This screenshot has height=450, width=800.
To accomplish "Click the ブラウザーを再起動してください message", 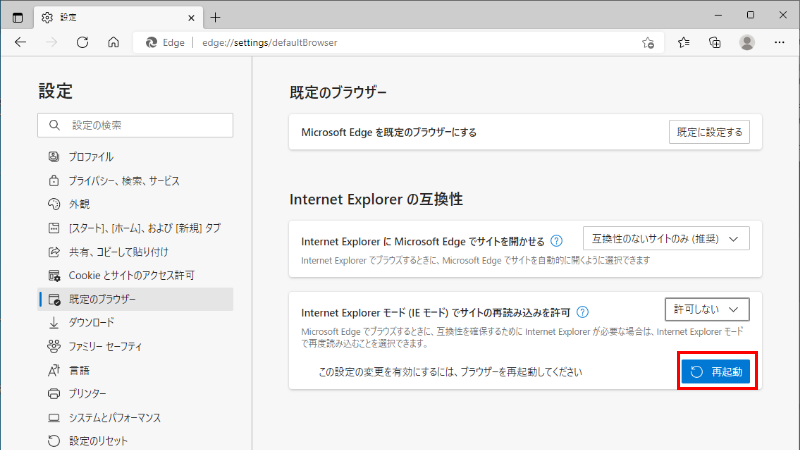I will point(451,372).
